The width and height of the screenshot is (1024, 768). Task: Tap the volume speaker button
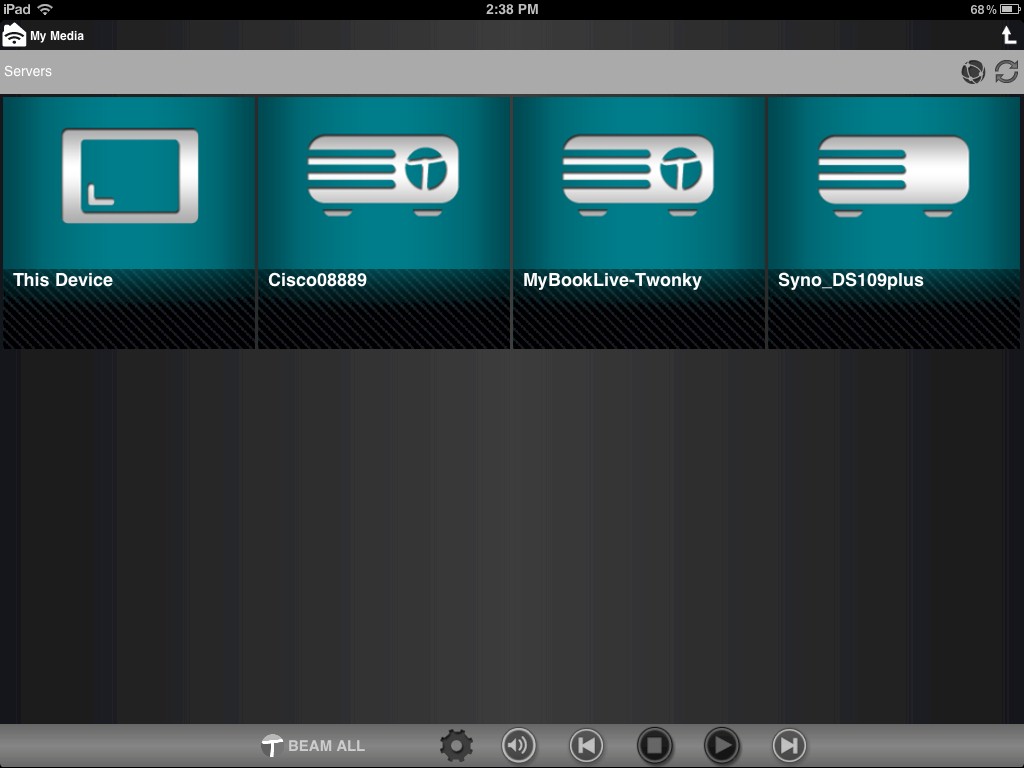point(519,745)
